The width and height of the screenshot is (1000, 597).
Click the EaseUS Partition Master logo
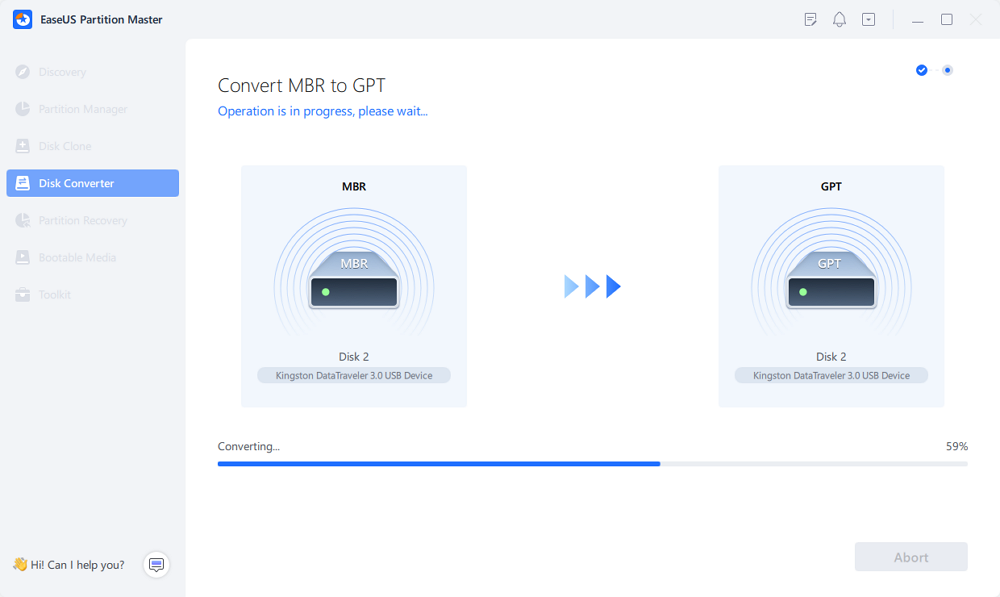22,19
